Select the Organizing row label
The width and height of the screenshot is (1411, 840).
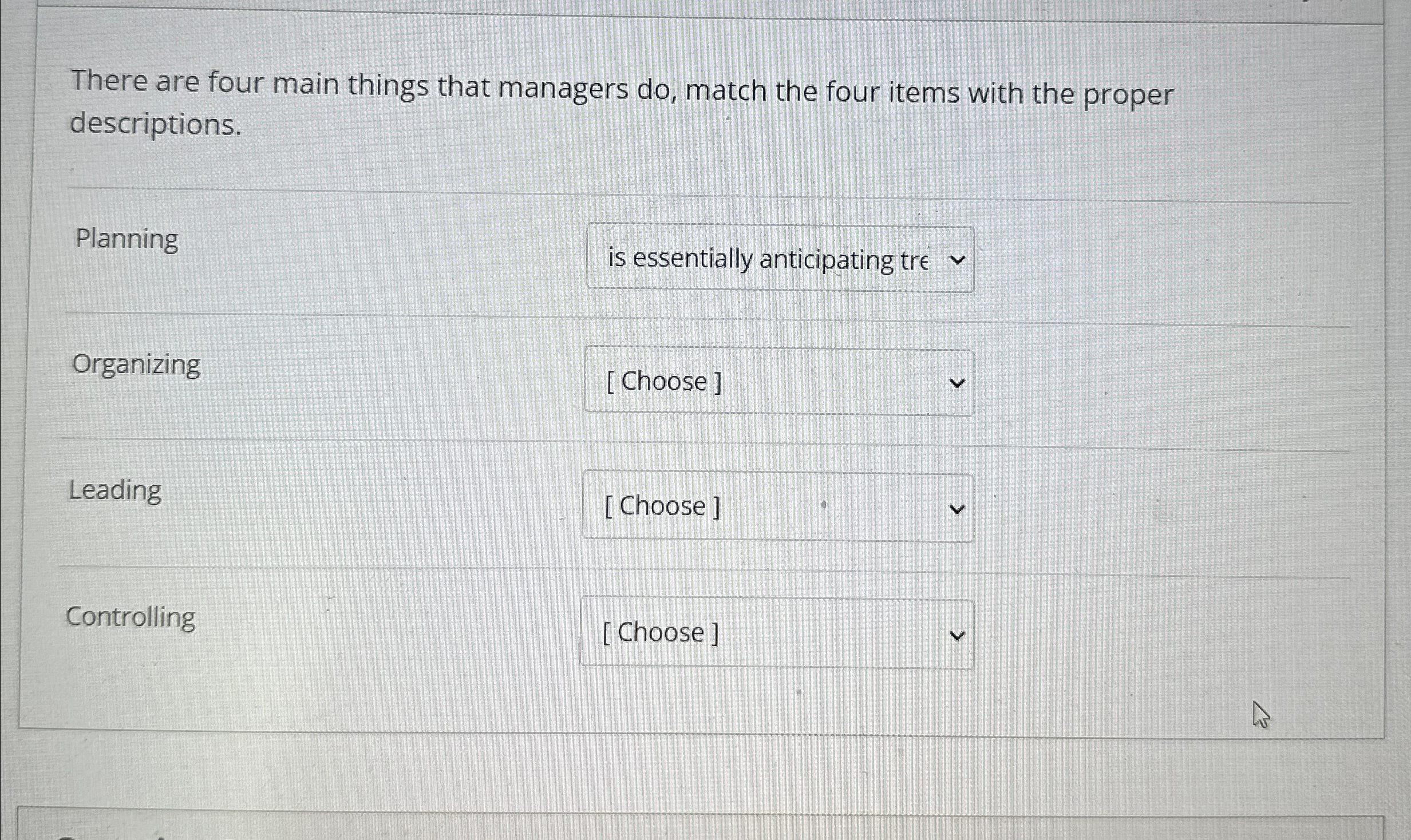coord(136,364)
